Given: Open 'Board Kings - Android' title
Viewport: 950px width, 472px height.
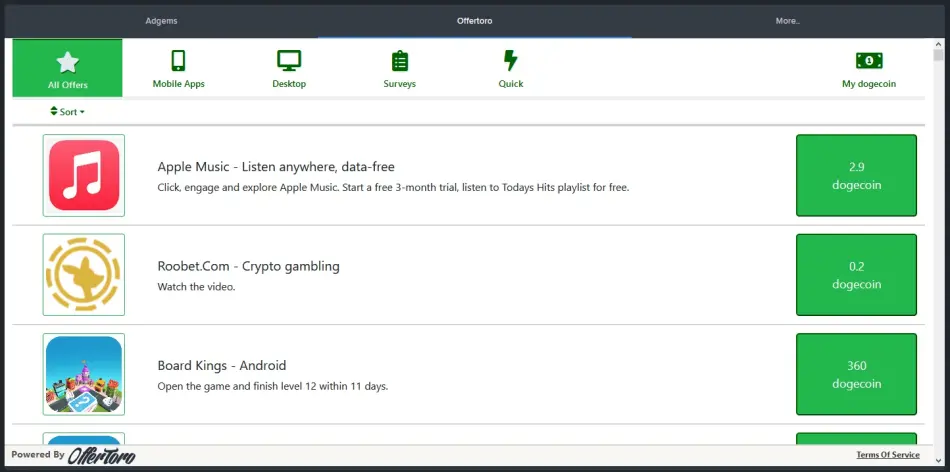Looking at the screenshot, I should [x=222, y=365].
